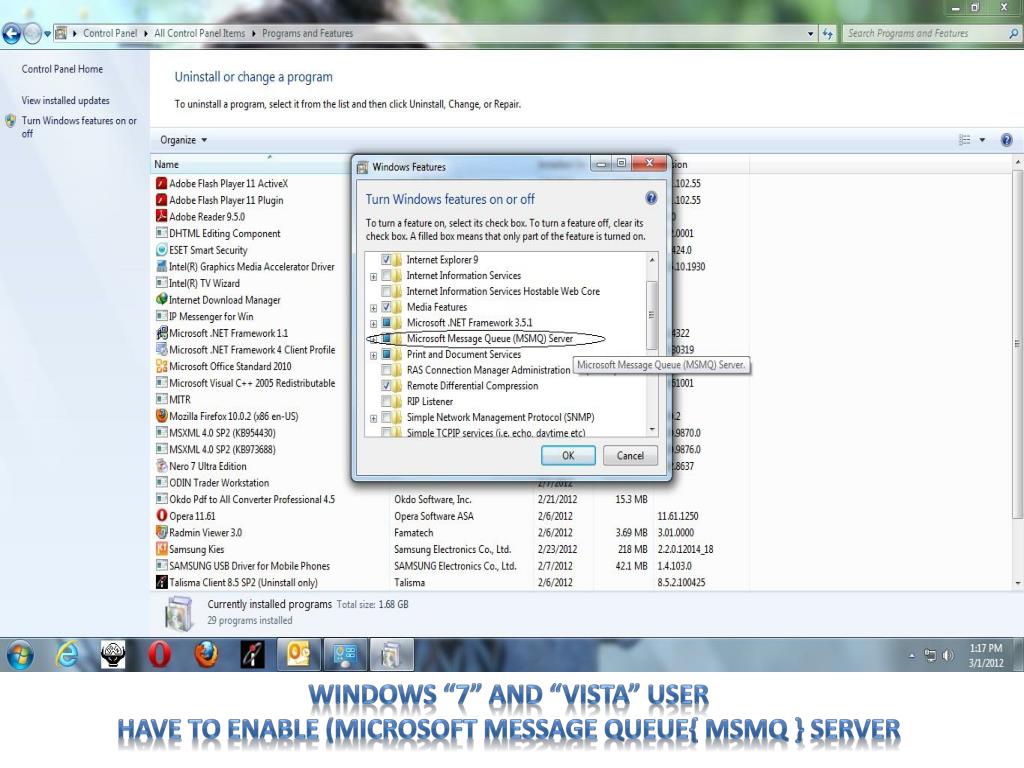Click the programs list vertical scrollbar thumb

click(1017, 343)
